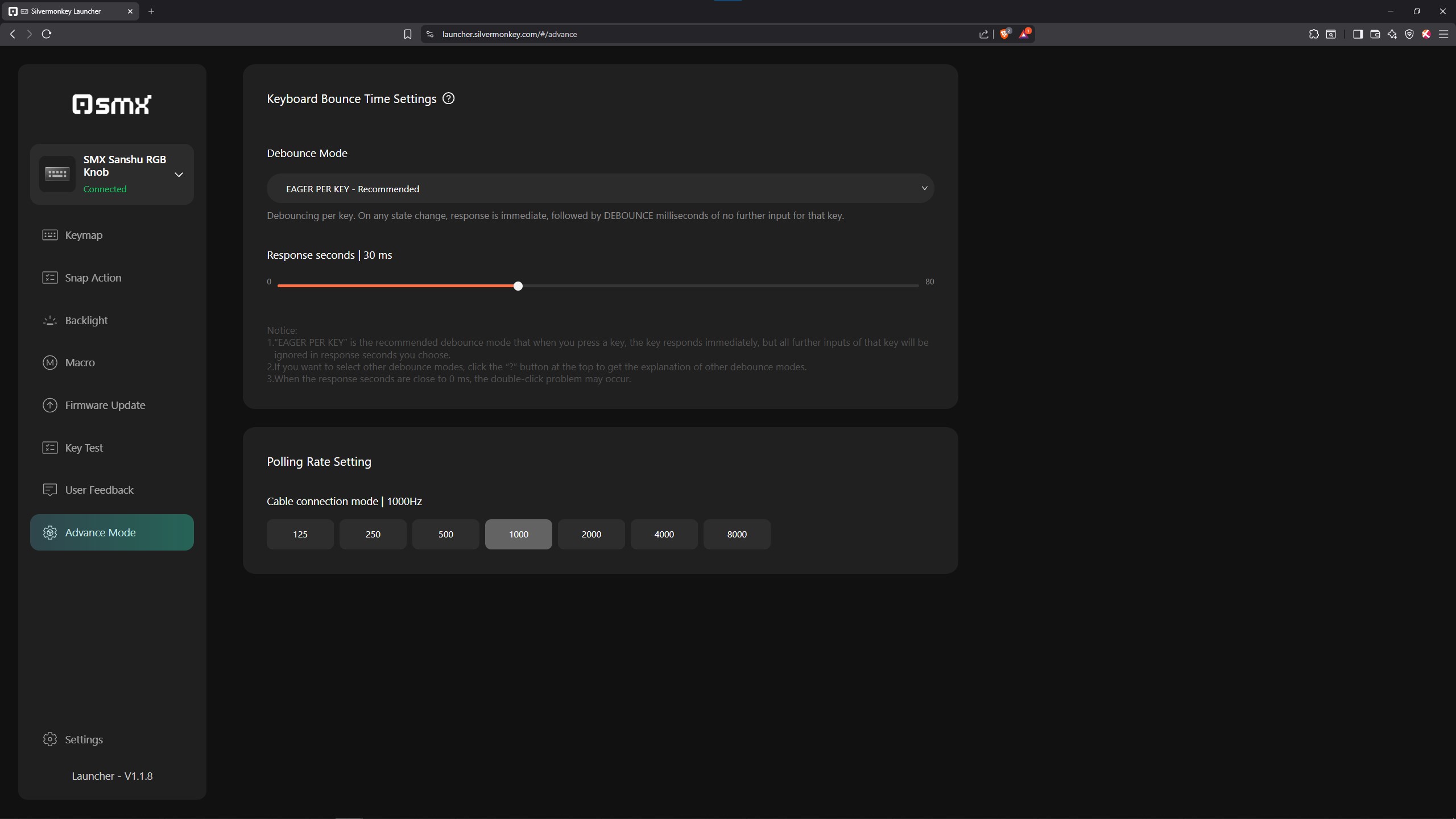The width and height of the screenshot is (1456, 819).
Task: Select the 500 Hz polling rate
Action: 445,534
